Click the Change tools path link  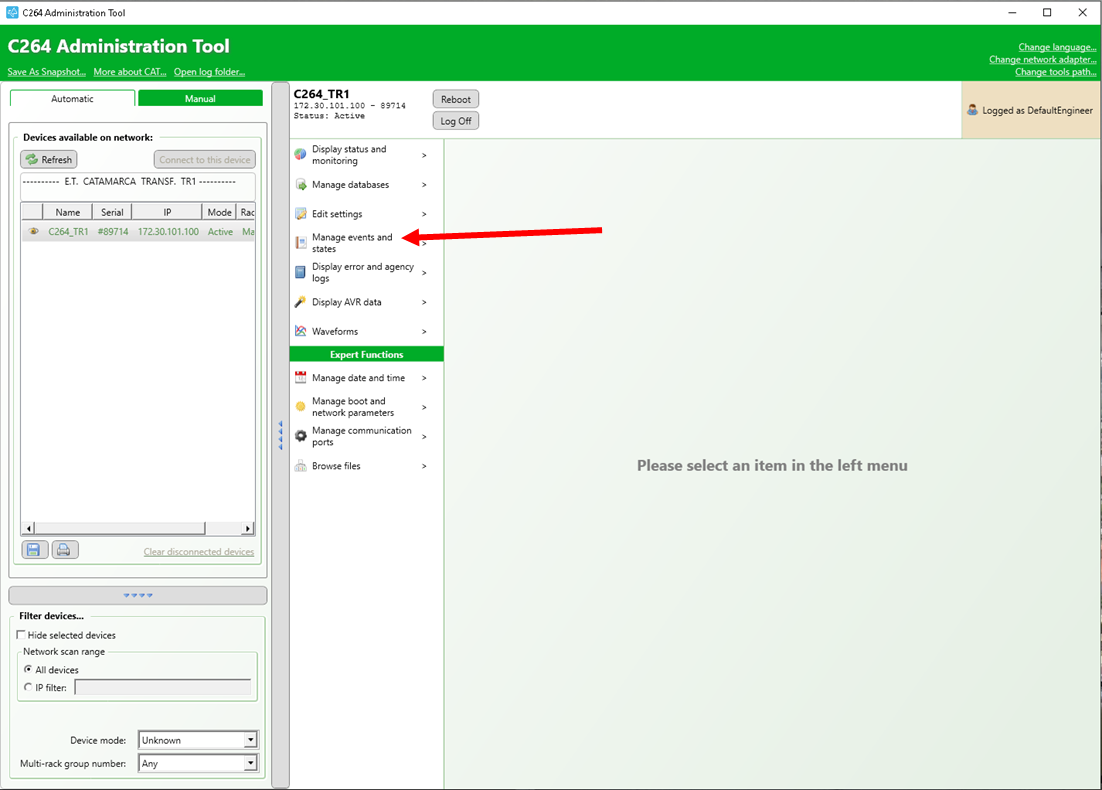coord(1056,72)
